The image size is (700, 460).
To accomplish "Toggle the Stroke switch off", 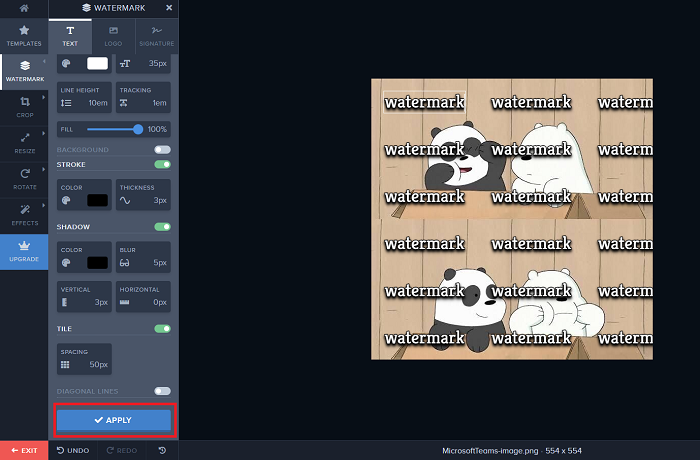I will coord(162,164).
